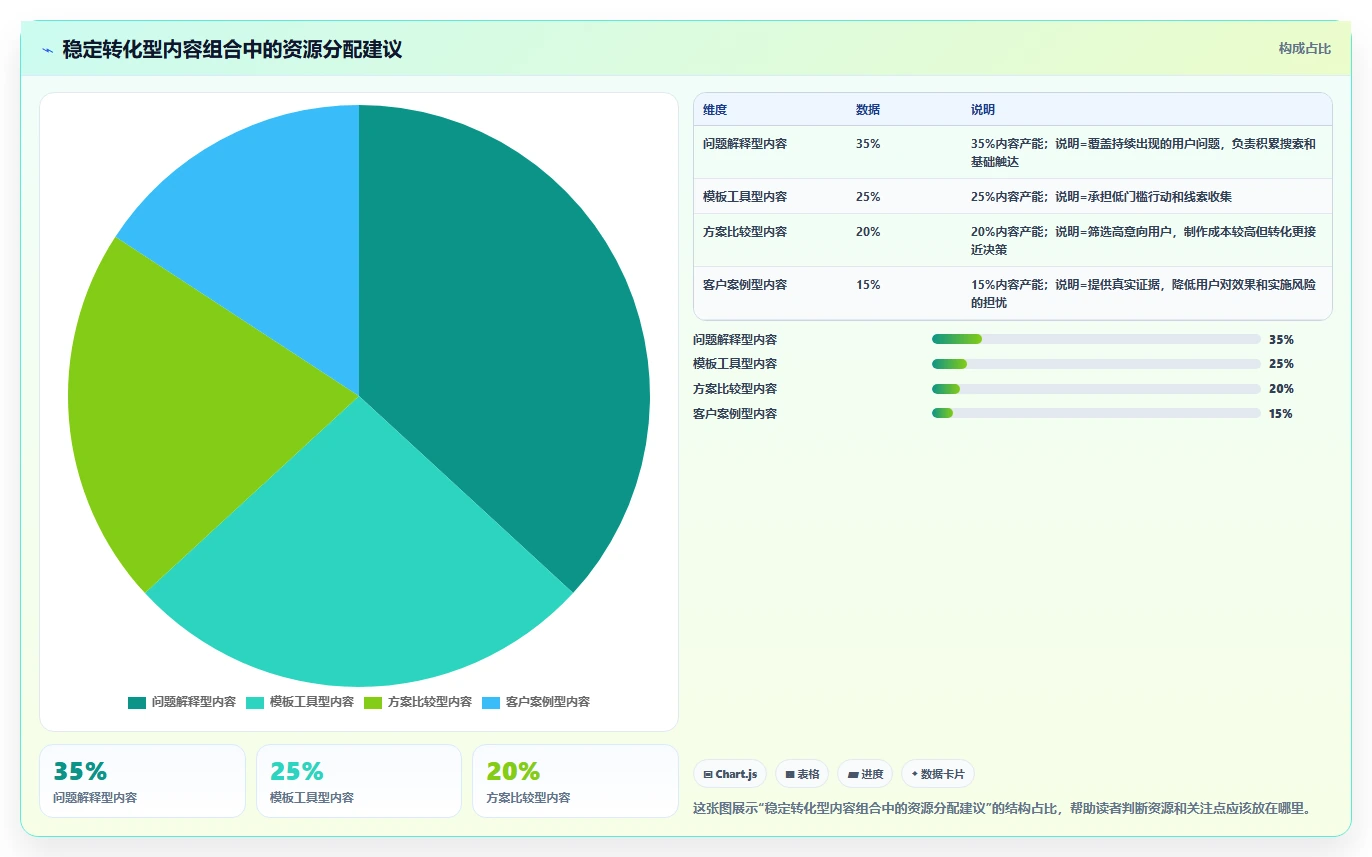1372x857 pixels.
Task: Toggle the 方案比较型内容 legend swatch
Action: 373,702
